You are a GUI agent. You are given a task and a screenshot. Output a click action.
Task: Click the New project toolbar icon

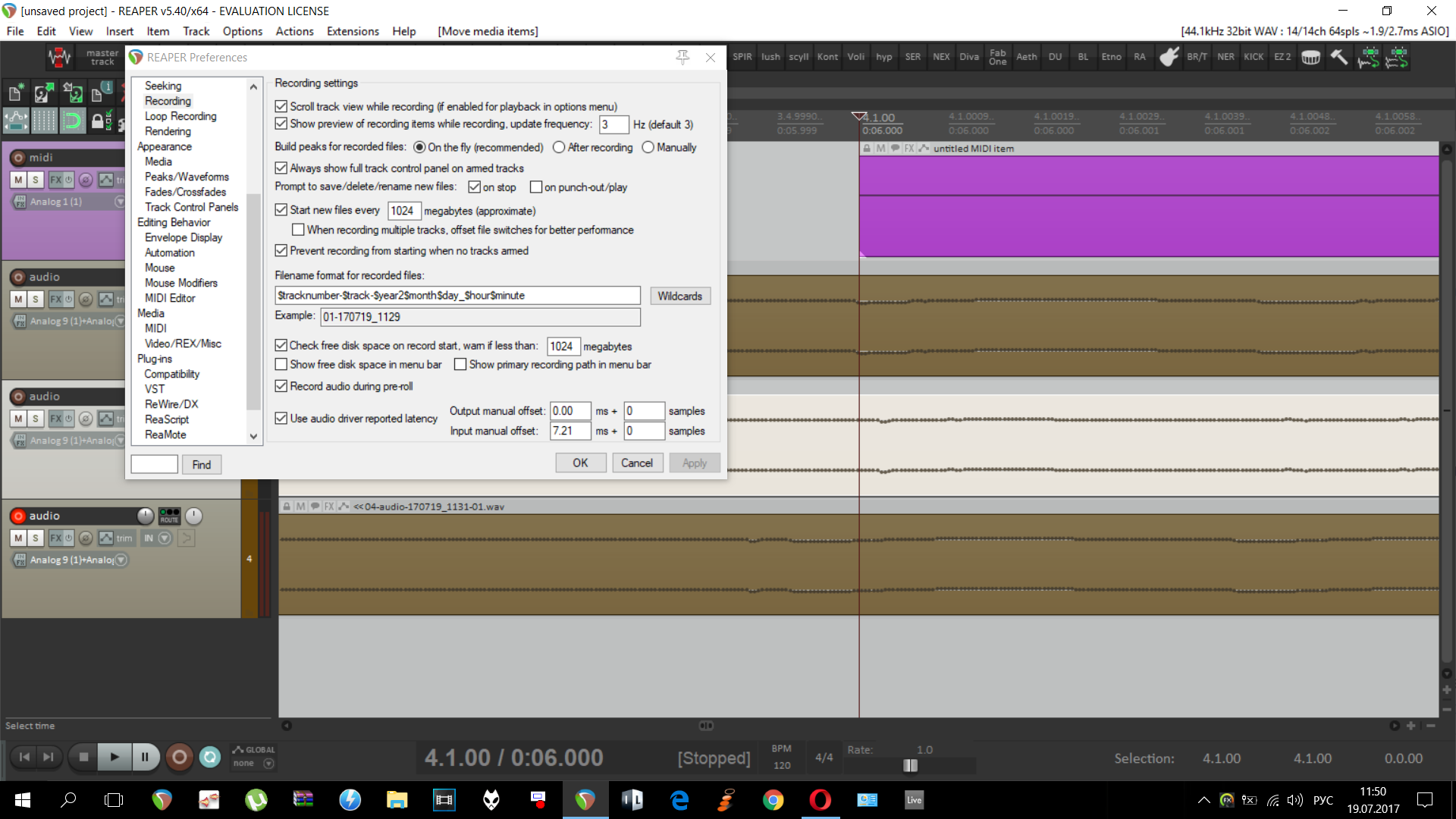[15, 93]
